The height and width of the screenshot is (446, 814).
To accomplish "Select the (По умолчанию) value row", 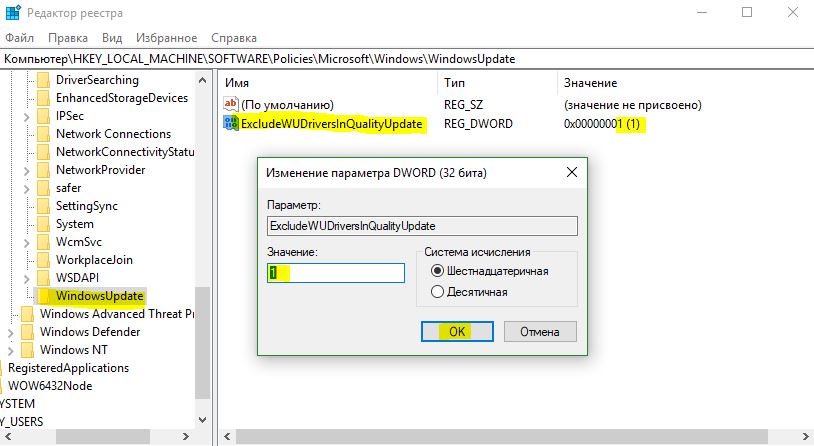I will 287,104.
